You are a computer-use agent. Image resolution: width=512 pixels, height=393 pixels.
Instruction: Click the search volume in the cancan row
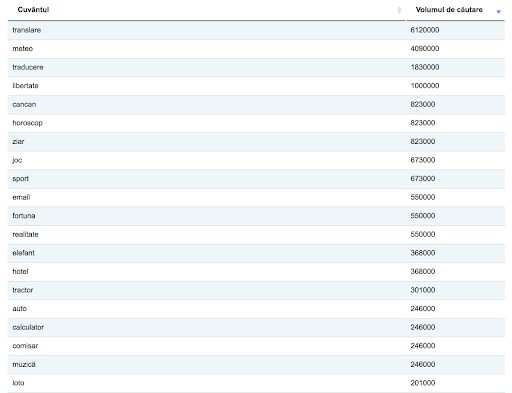(423, 104)
